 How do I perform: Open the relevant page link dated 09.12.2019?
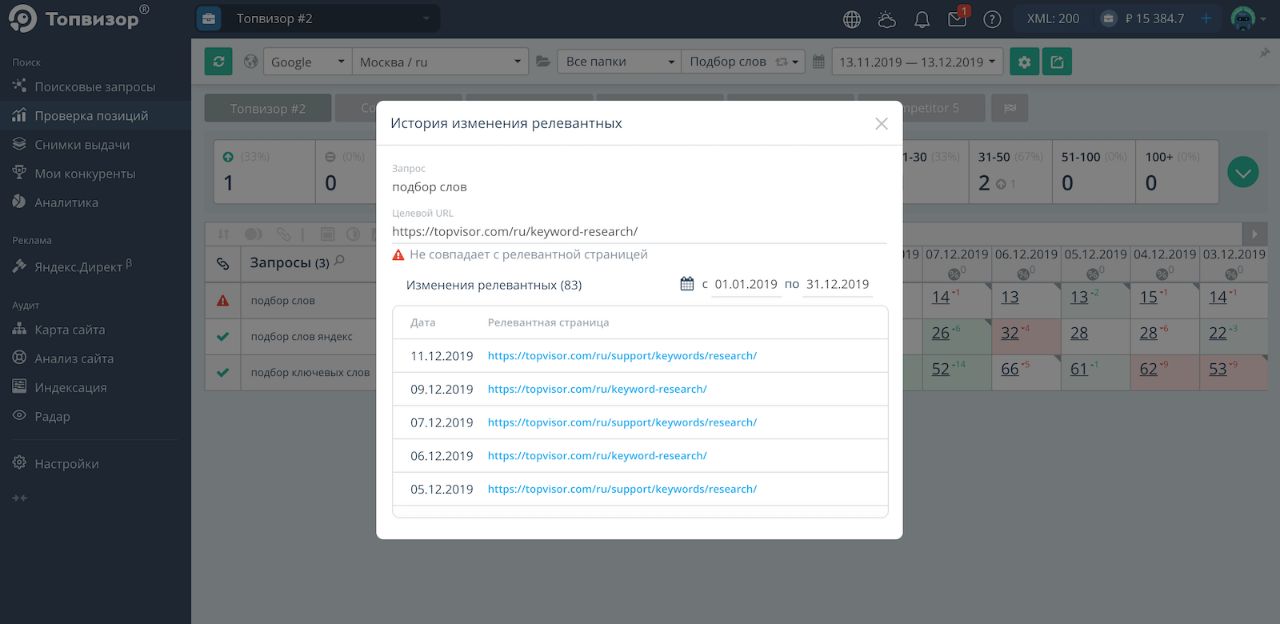597,389
